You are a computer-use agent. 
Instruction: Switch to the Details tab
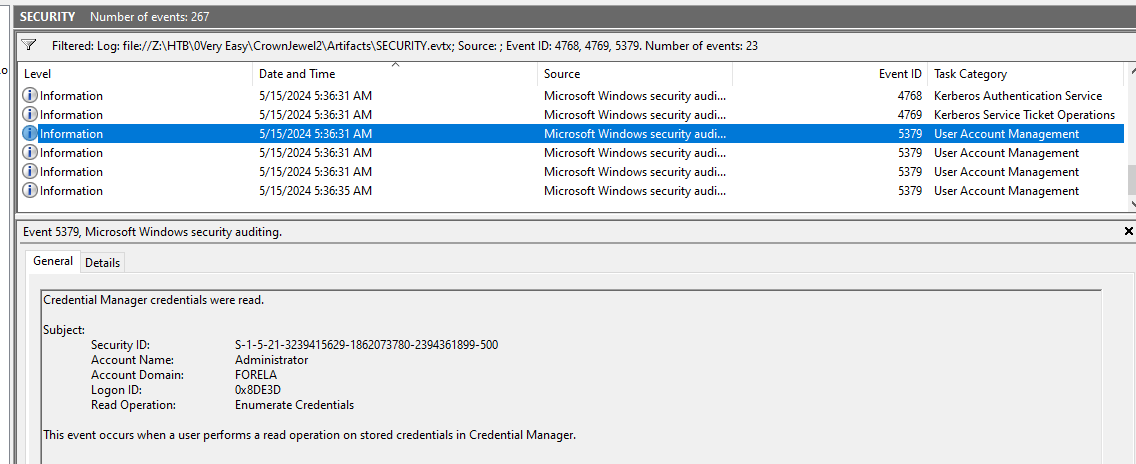click(102, 262)
